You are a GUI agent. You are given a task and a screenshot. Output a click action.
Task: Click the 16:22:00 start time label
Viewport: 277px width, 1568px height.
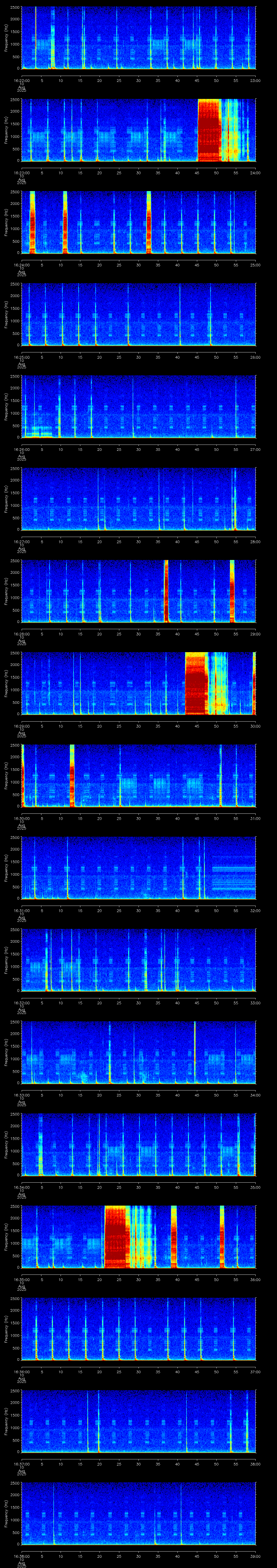click(x=22, y=80)
